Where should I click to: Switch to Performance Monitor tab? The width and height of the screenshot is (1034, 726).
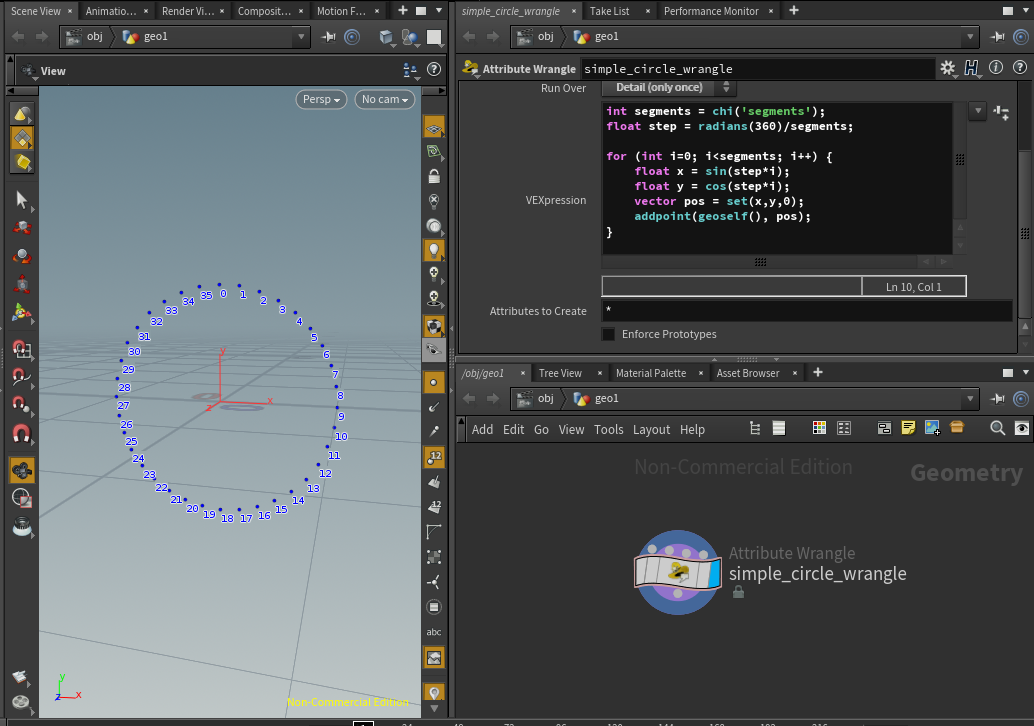pos(711,11)
